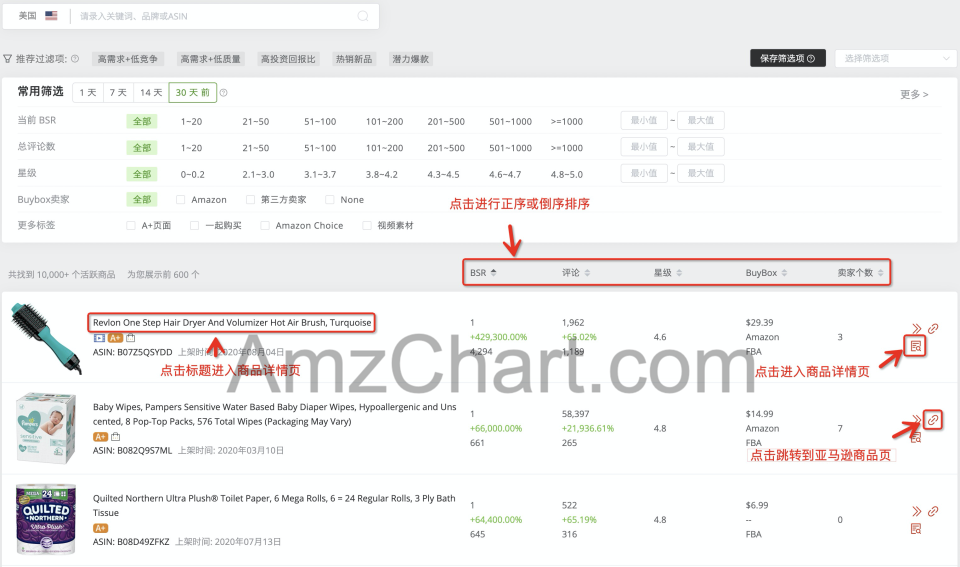The image size is (960, 567).
Task: Click video badge icon under Revlon title
Action: [99, 337]
